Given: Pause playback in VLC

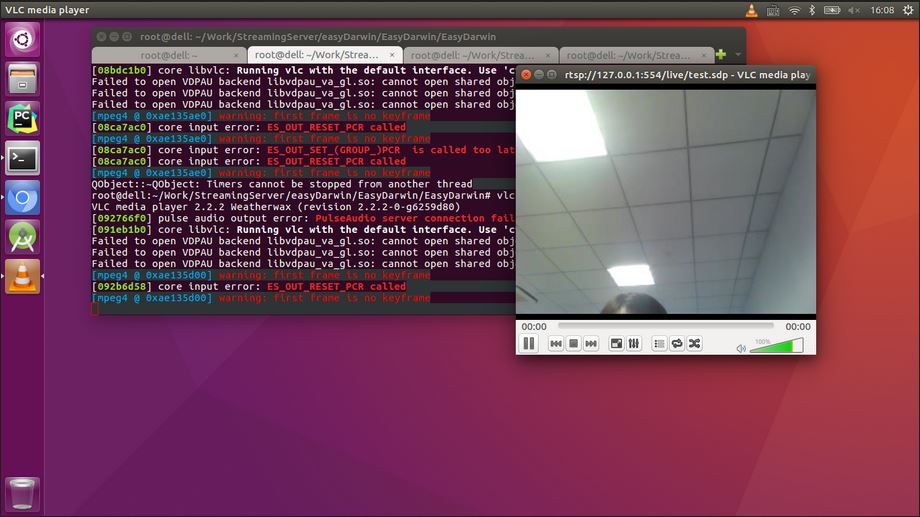Looking at the screenshot, I should pyautogui.click(x=529, y=343).
